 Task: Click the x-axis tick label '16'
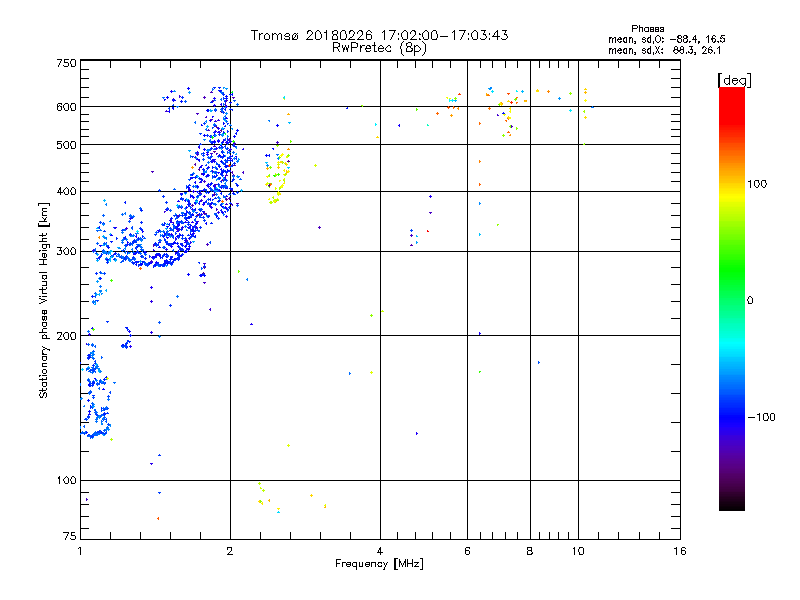point(680,551)
